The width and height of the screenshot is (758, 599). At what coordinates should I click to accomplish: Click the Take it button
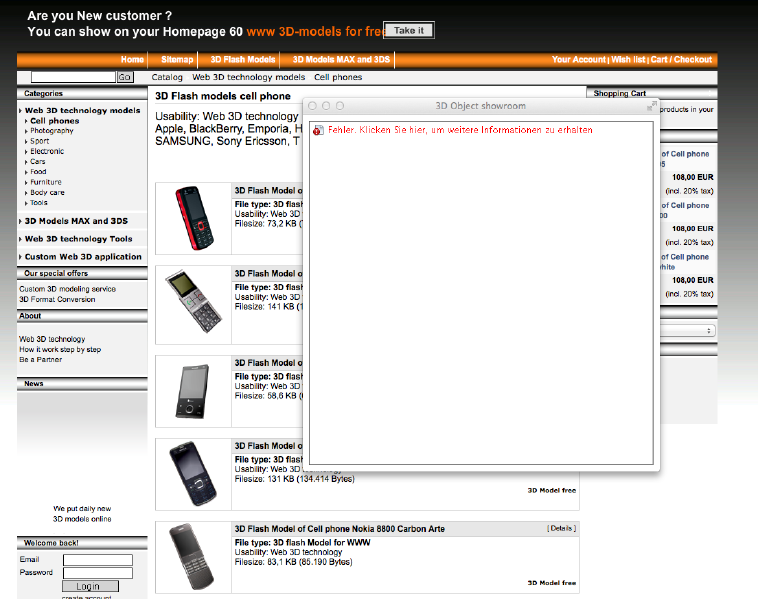(x=409, y=30)
